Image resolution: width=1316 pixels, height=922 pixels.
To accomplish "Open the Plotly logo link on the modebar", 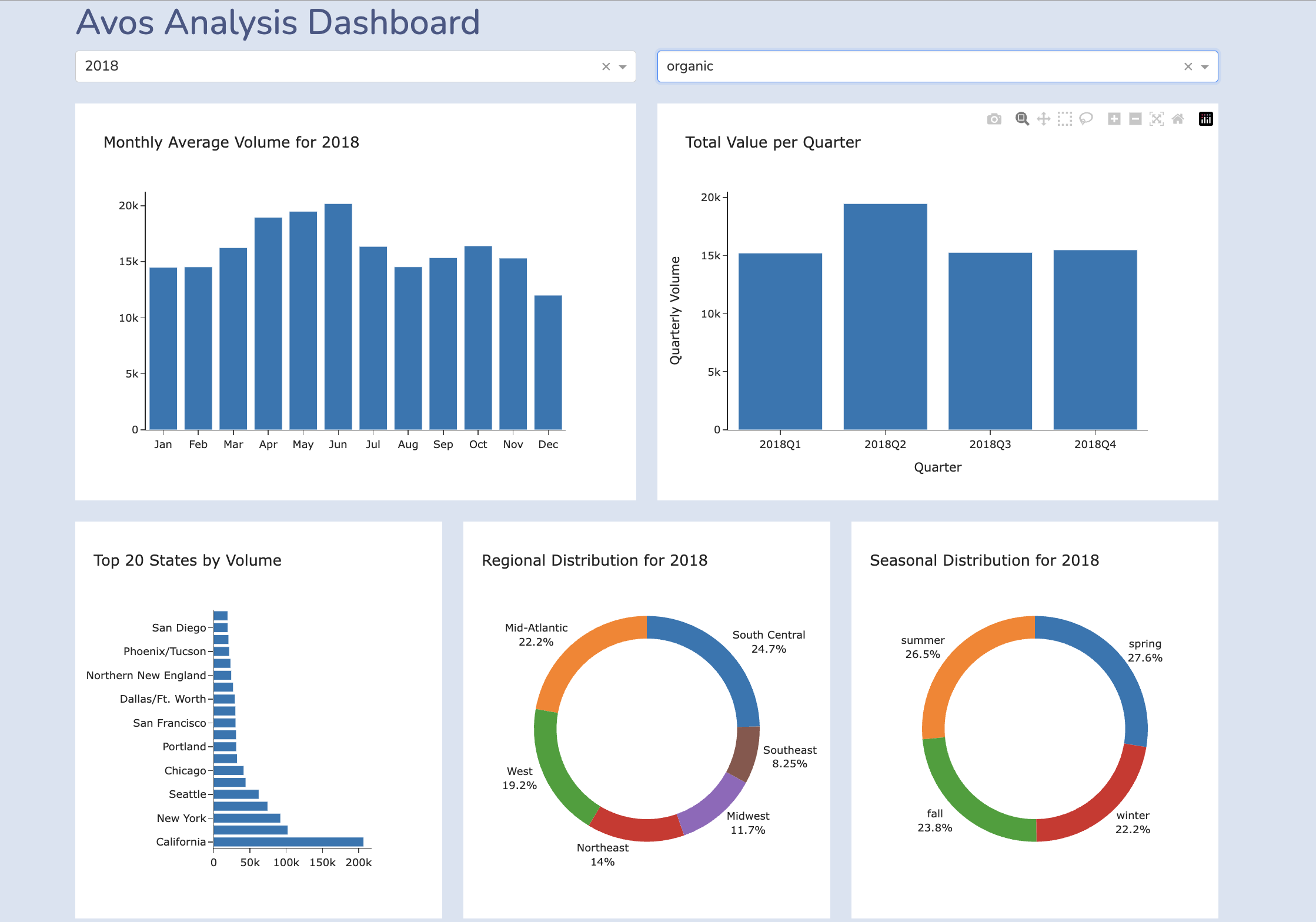I will (1205, 119).
